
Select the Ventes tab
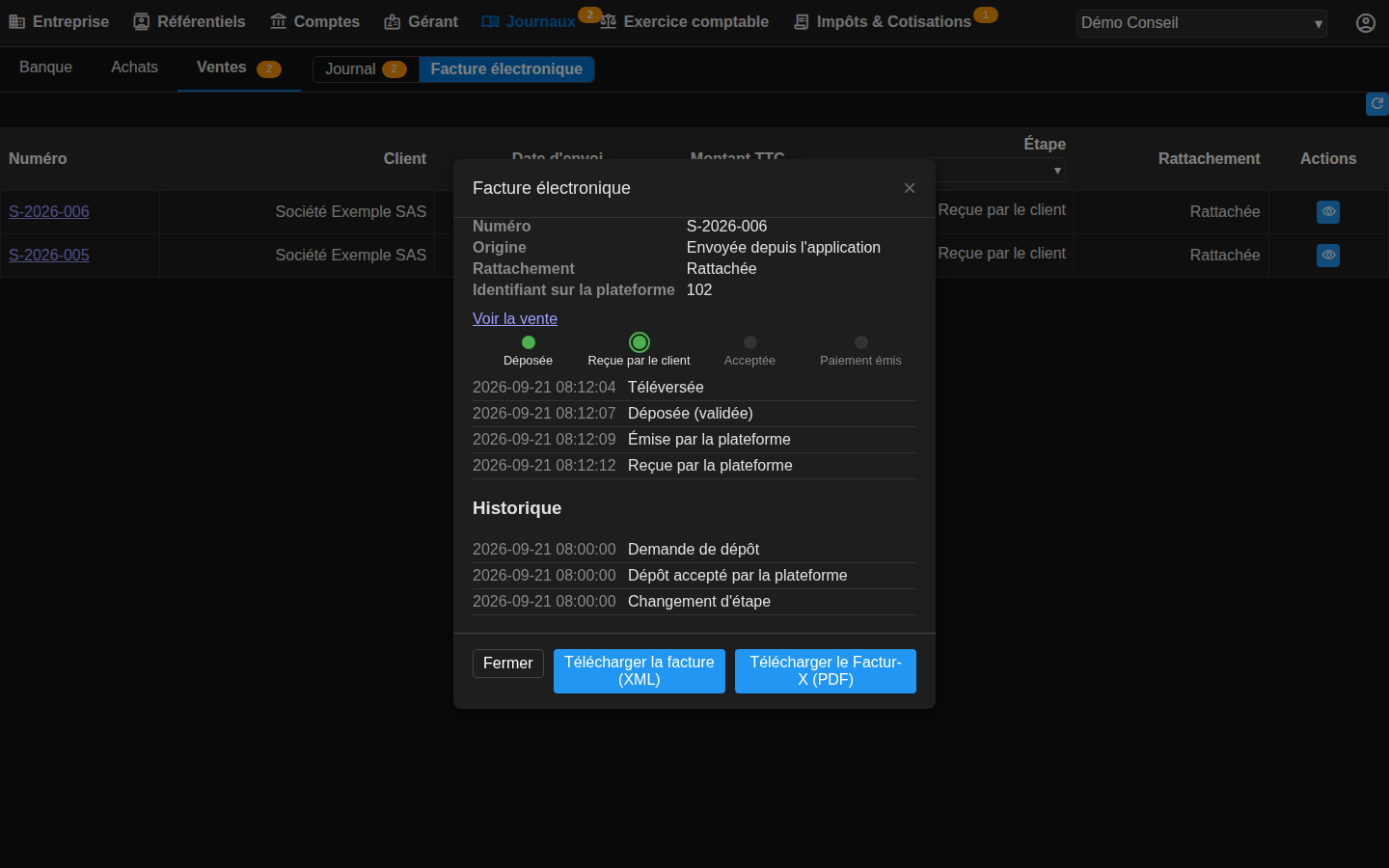239,68
